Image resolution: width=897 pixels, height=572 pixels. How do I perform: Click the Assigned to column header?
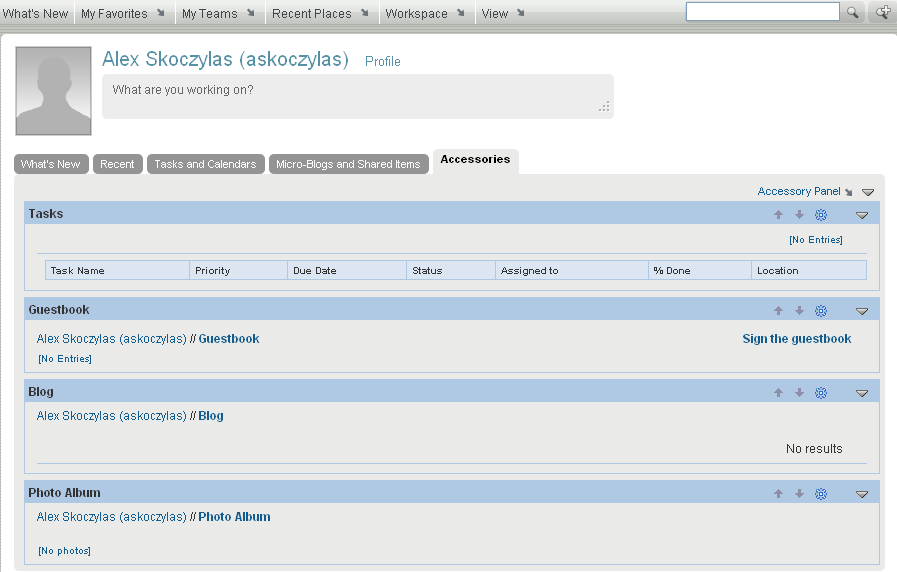pyautogui.click(x=571, y=271)
